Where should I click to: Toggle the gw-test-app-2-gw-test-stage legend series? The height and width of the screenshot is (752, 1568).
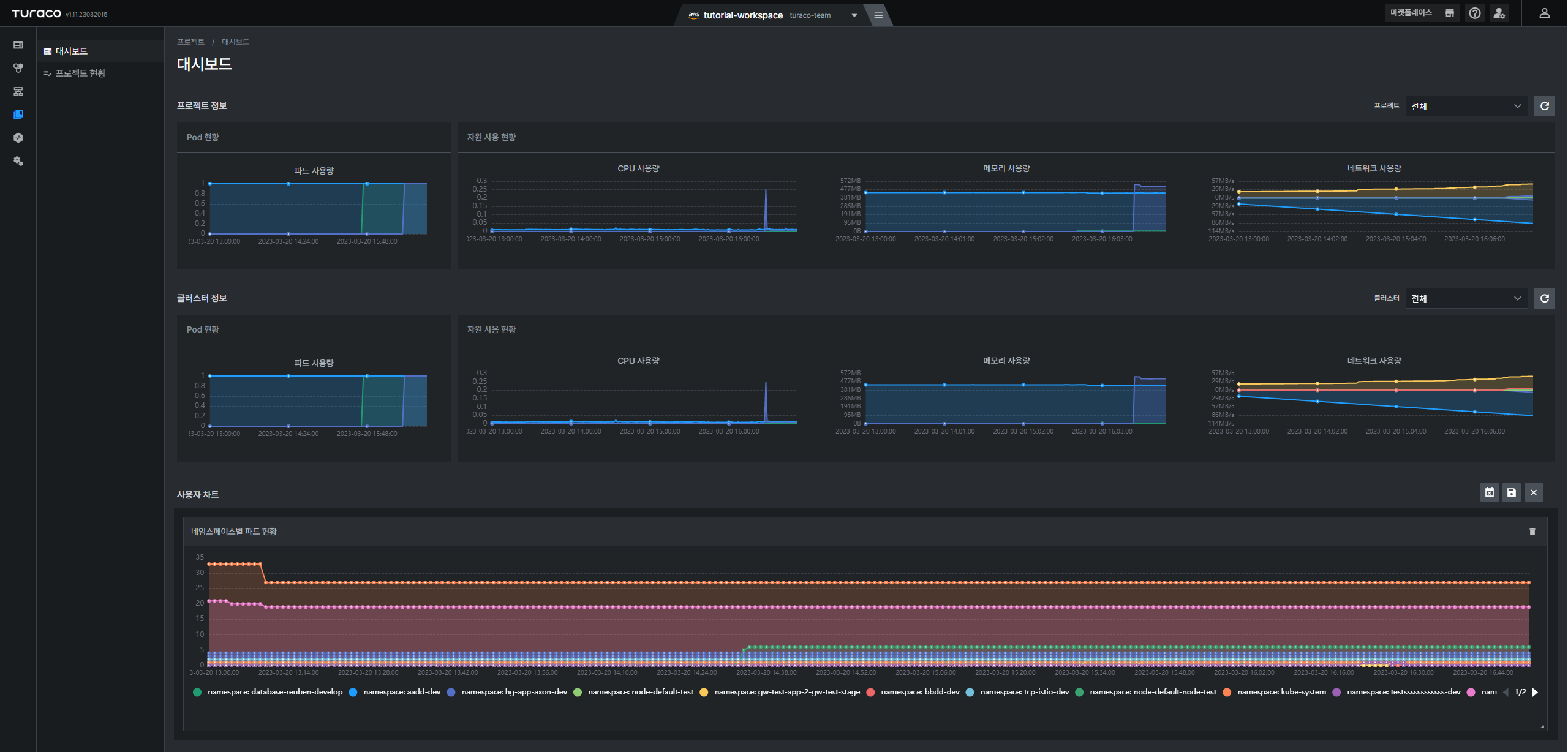(x=780, y=692)
